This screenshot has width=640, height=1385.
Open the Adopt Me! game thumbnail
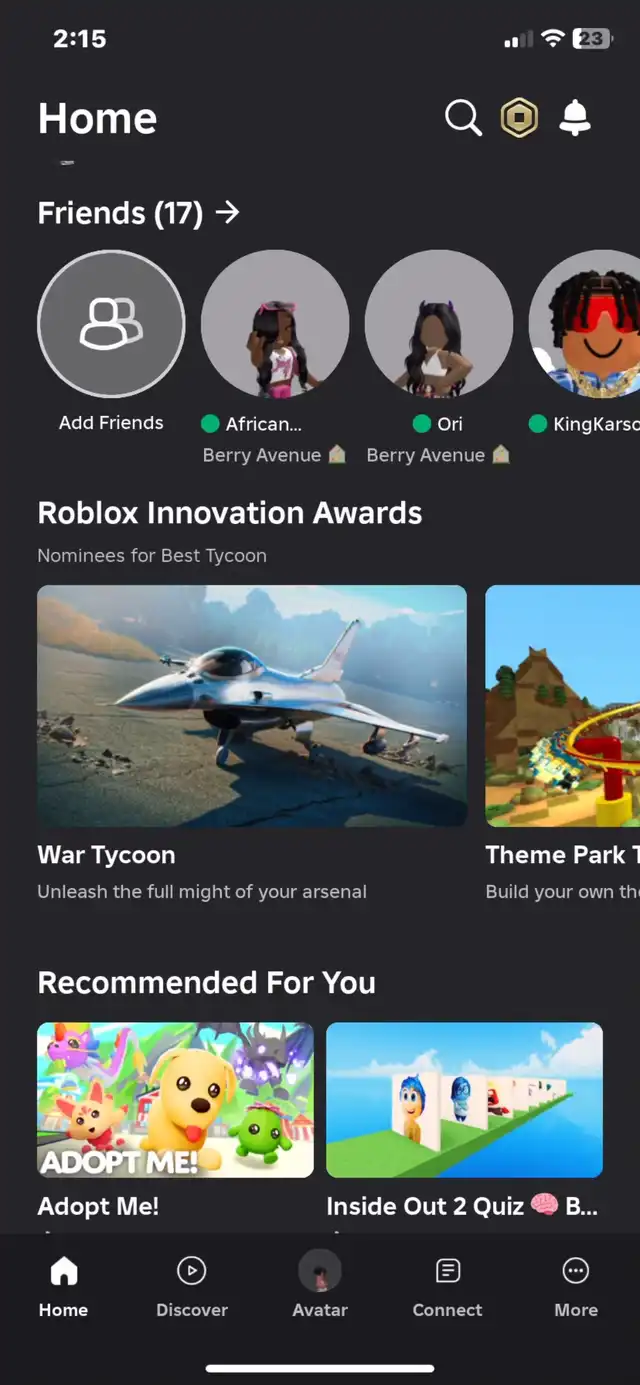(175, 1100)
